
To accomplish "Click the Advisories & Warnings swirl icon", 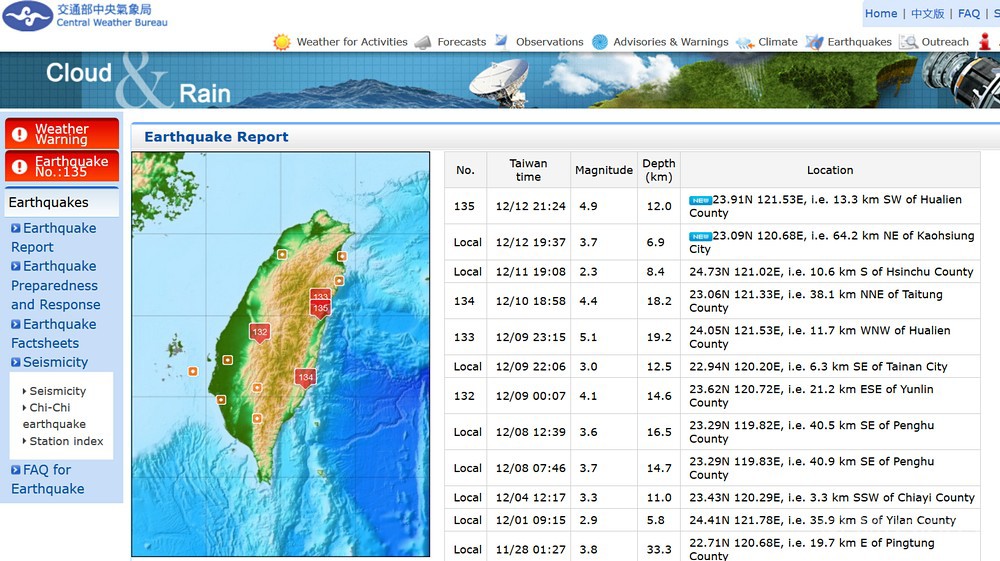I will click(599, 42).
